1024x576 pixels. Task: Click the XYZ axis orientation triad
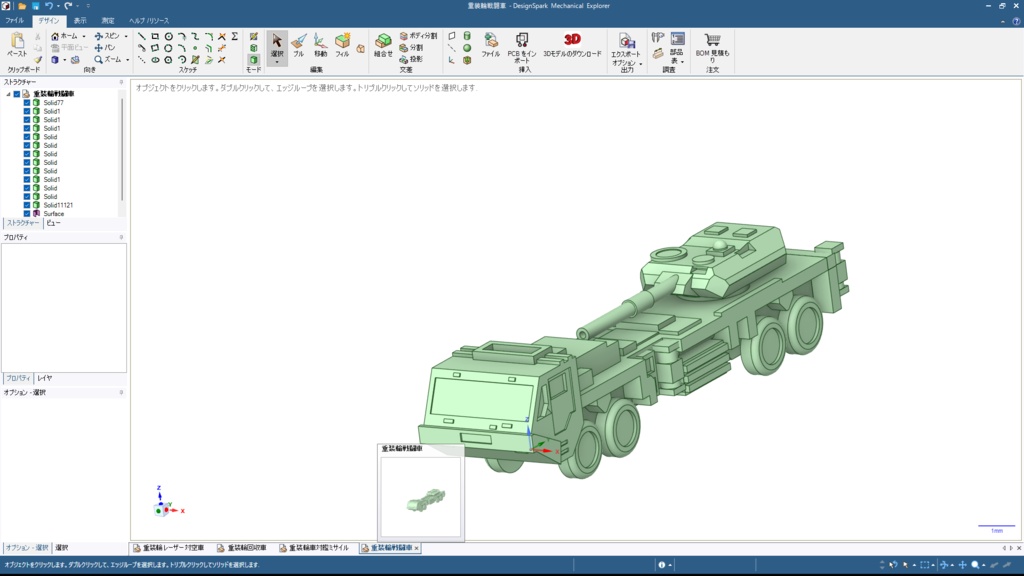[x=166, y=502]
